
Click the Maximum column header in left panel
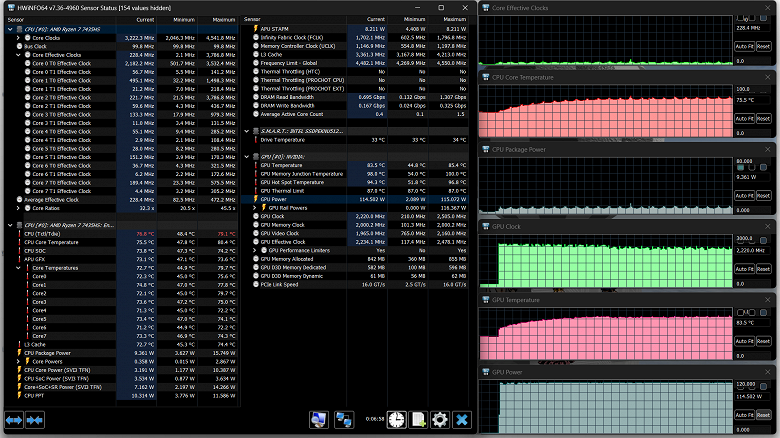pos(223,19)
